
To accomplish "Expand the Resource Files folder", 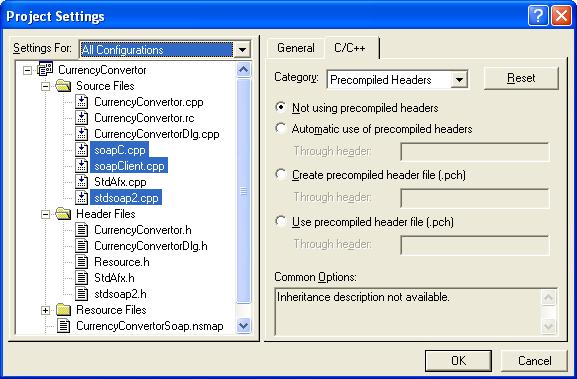I will tap(45, 310).
